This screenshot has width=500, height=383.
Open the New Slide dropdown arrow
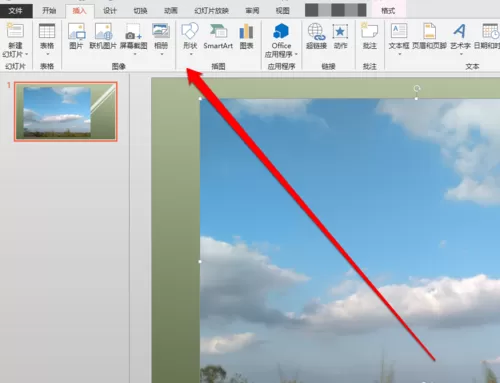pyautogui.click(x=26, y=54)
